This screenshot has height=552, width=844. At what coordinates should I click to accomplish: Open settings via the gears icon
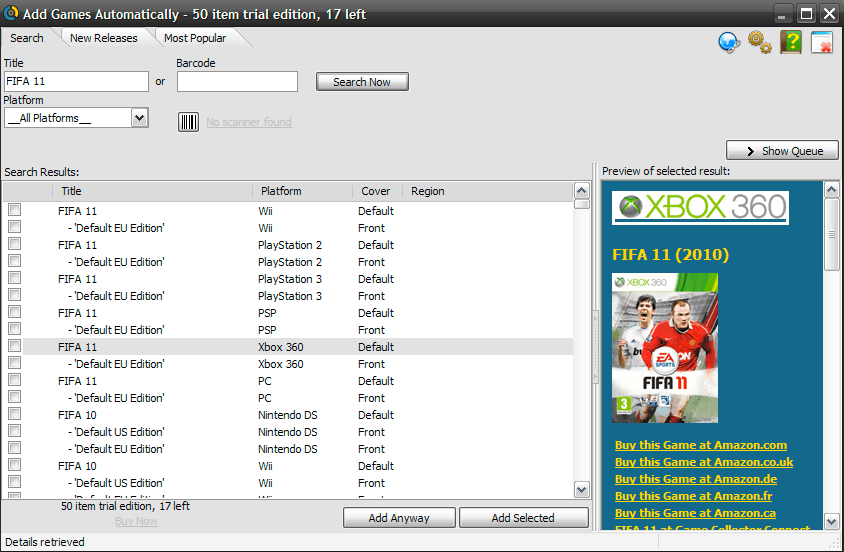[759, 42]
